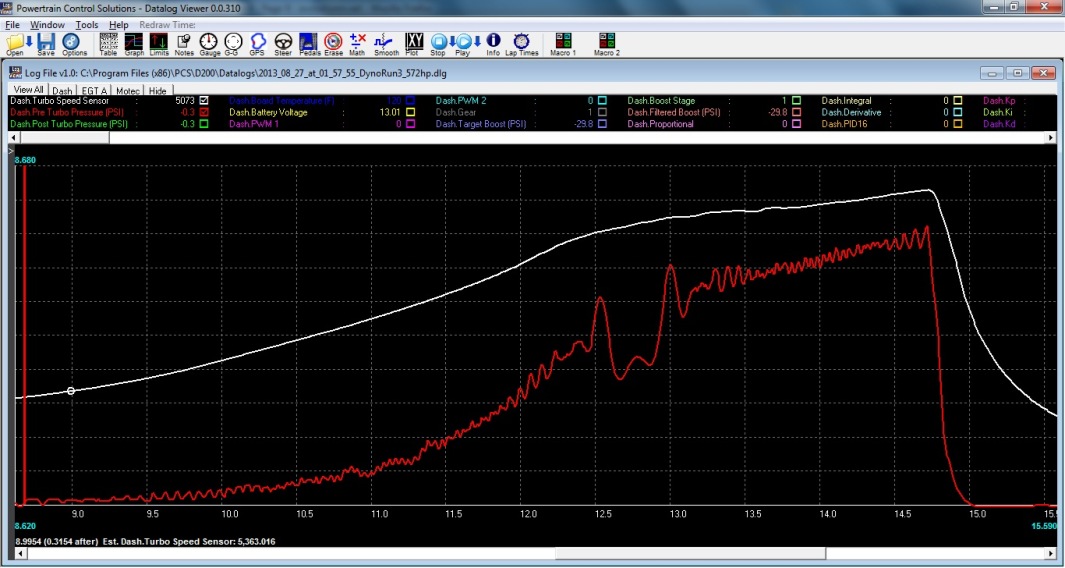The height and width of the screenshot is (568, 1065).
Task: Open the XY Plot tool
Action: 413,42
